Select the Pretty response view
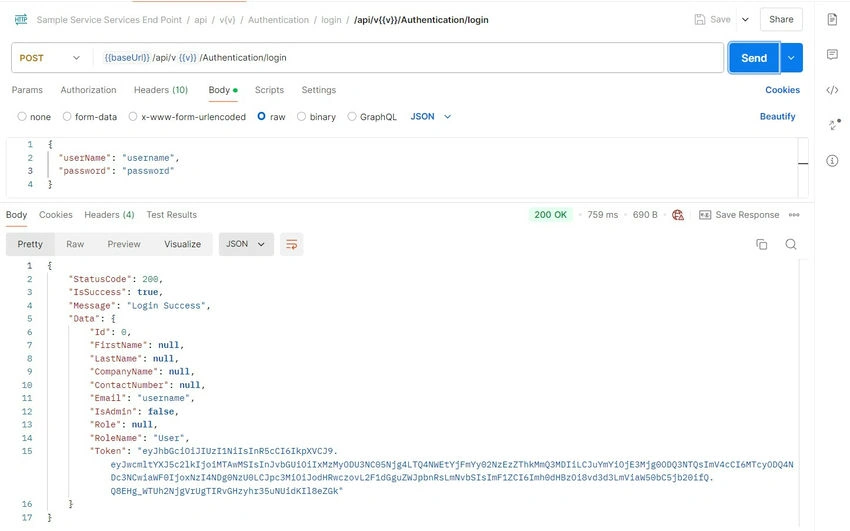Screen dimensions: 850x531 30,244
